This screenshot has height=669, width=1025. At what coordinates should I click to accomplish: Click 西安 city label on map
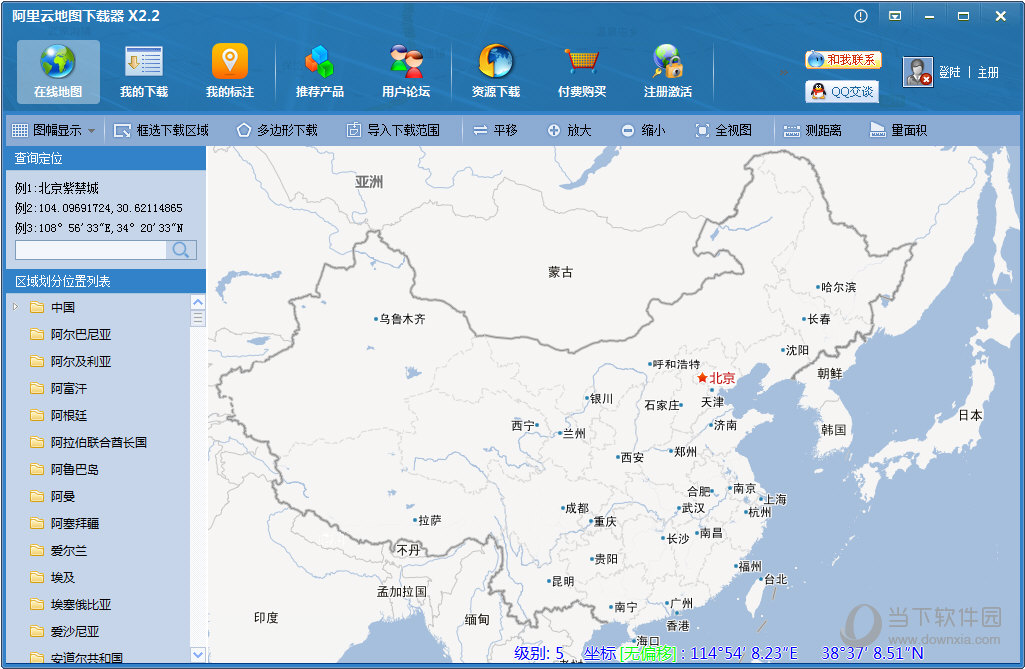[x=632, y=458]
